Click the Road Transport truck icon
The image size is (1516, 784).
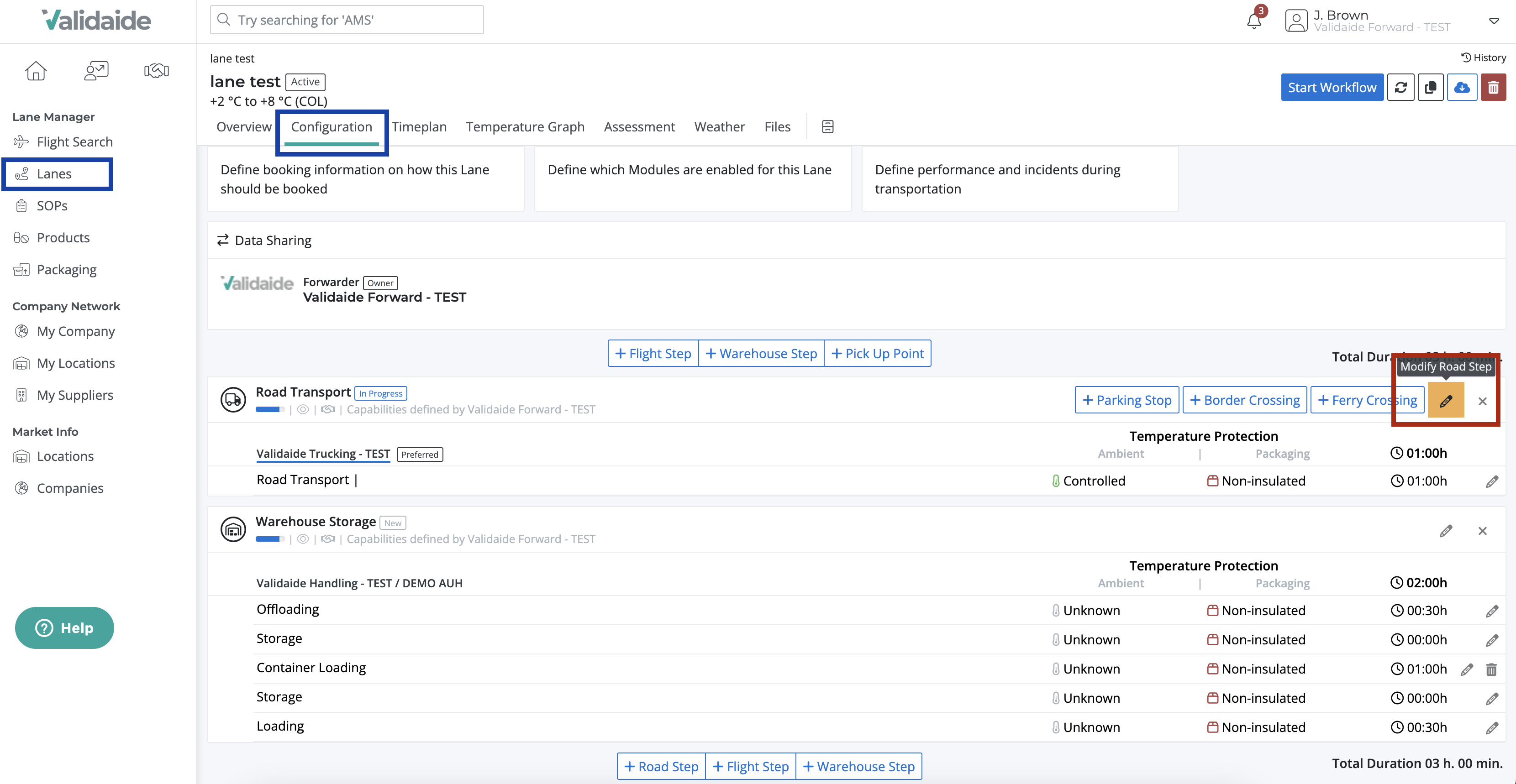click(233, 400)
